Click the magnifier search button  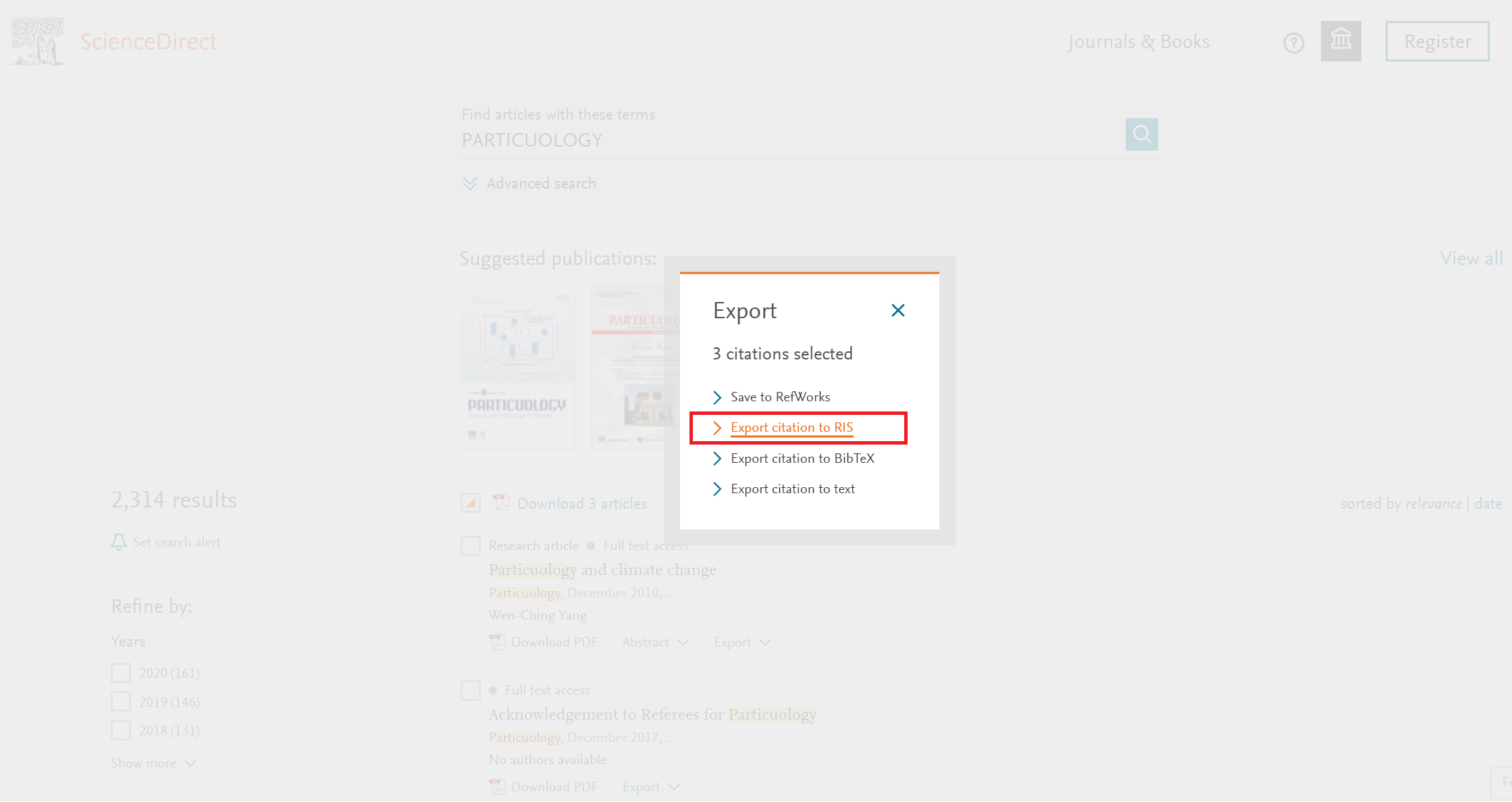click(1141, 134)
